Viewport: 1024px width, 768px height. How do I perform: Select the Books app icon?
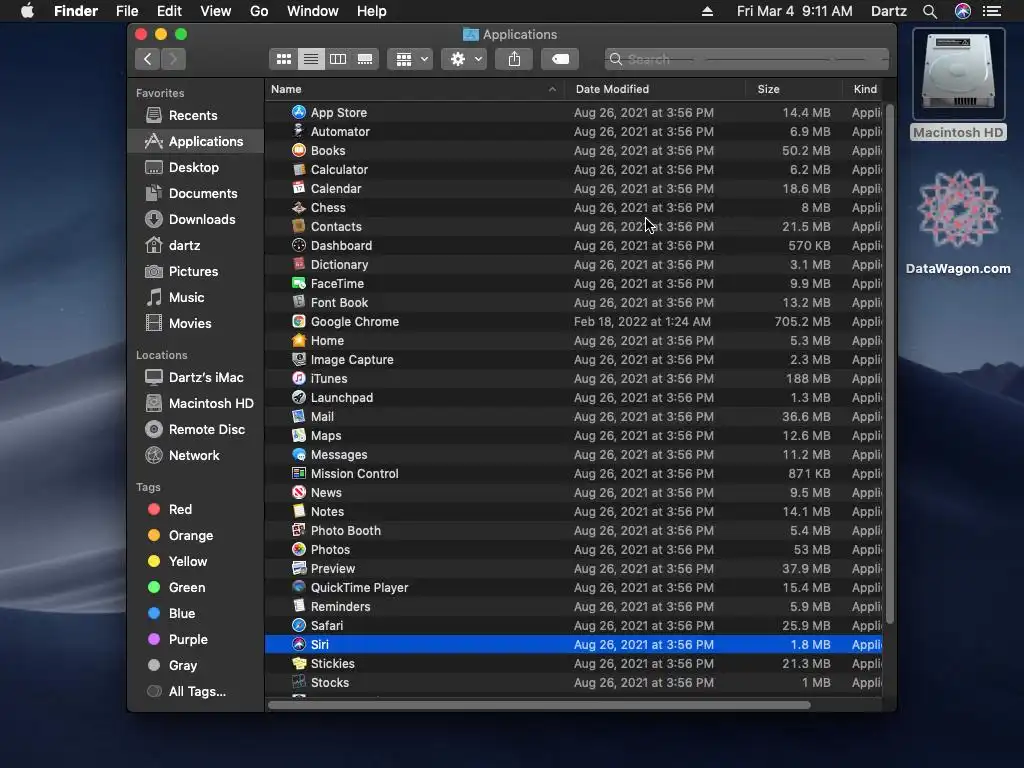click(298, 150)
